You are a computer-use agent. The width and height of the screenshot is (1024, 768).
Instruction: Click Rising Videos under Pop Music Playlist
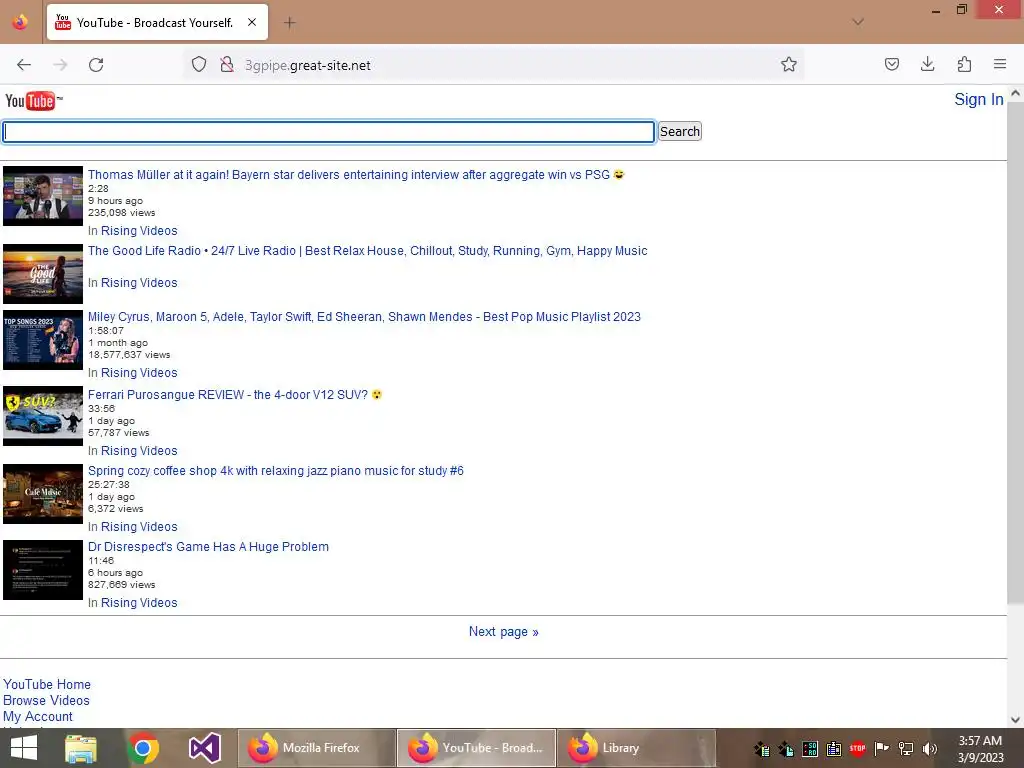coord(139,373)
